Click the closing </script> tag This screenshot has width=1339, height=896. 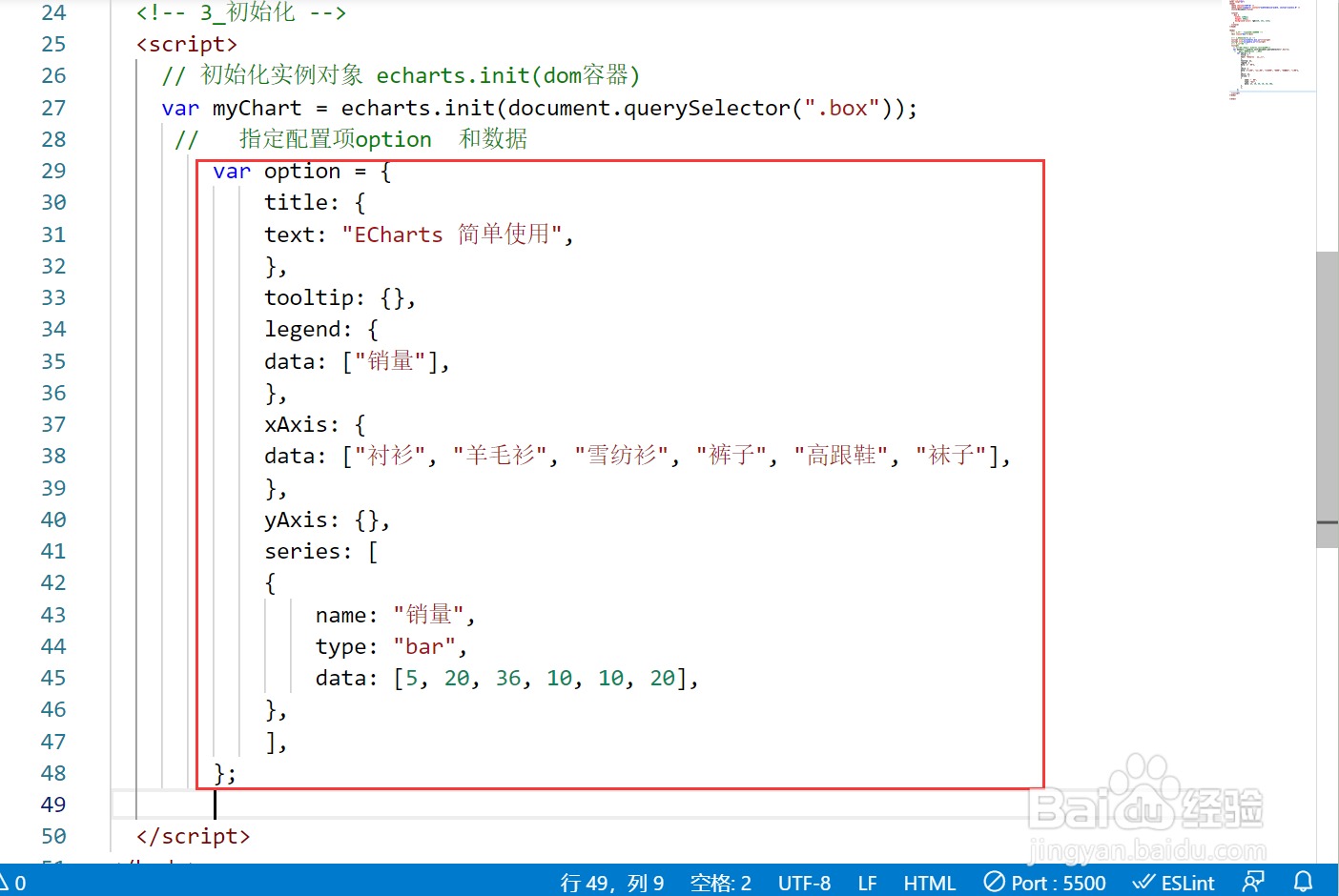tap(194, 836)
